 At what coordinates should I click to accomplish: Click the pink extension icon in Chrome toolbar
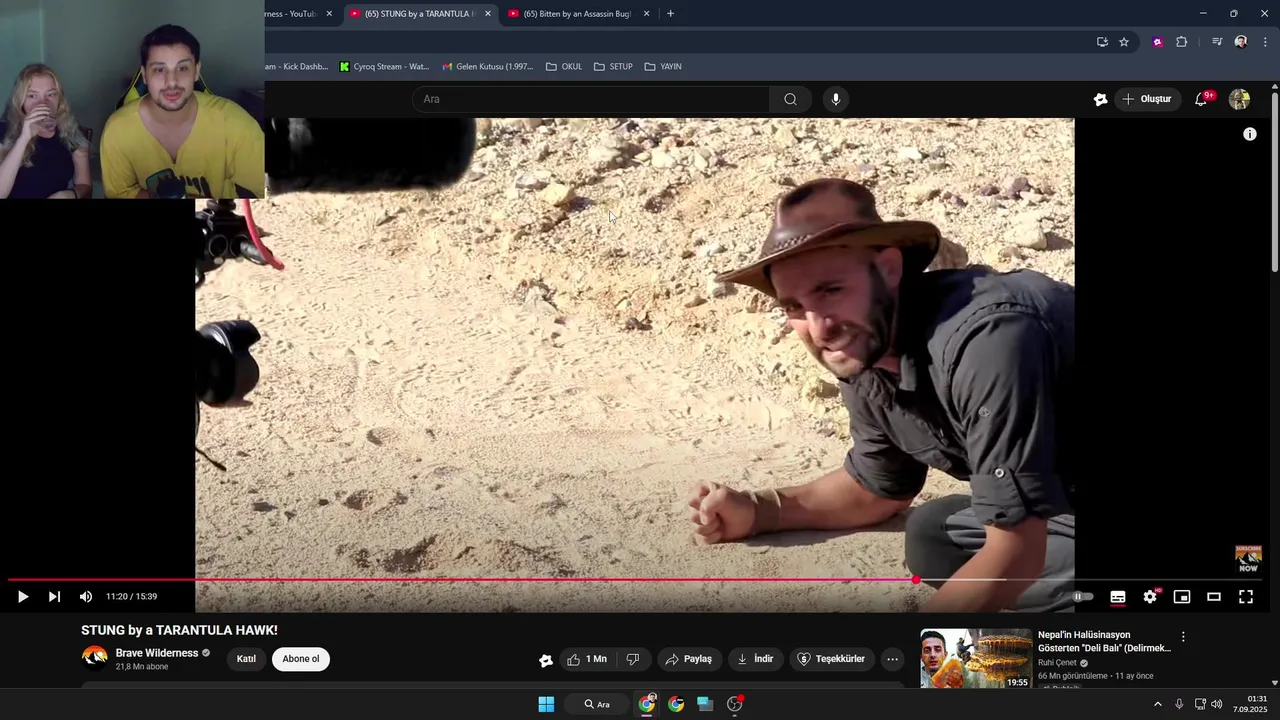(x=1157, y=42)
